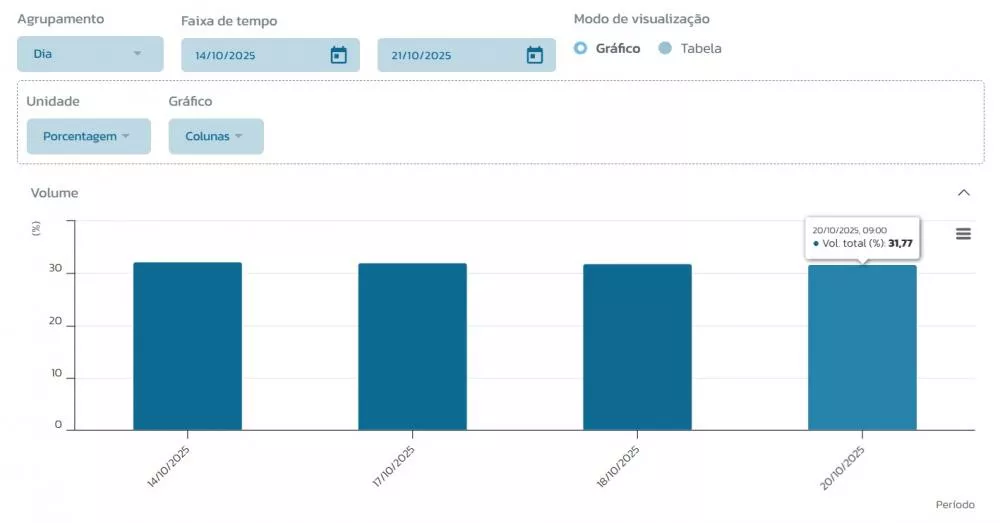
Task: Collapse the Volume chart section
Action: click(963, 192)
